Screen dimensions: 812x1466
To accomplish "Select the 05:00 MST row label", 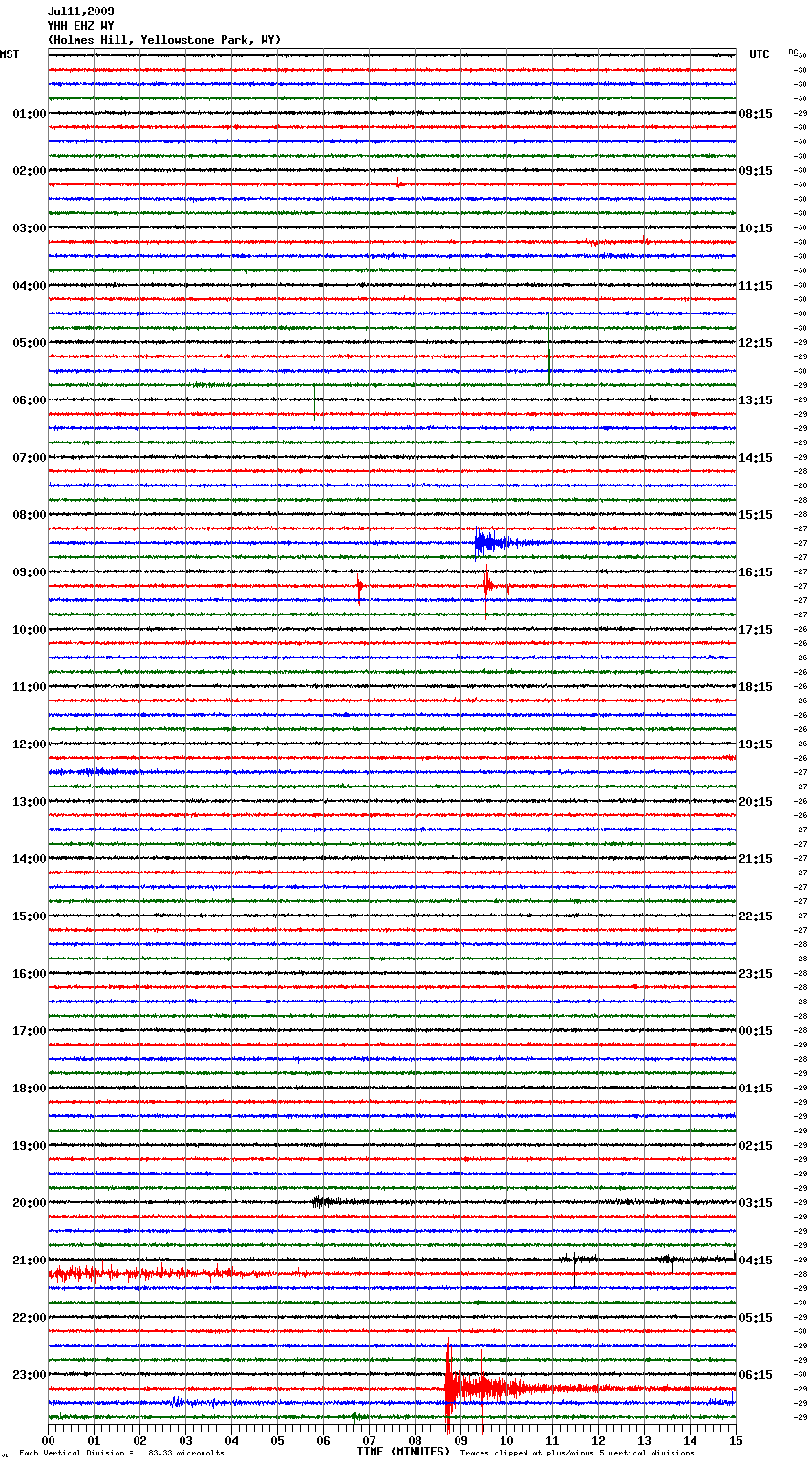I will pos(29,343).
